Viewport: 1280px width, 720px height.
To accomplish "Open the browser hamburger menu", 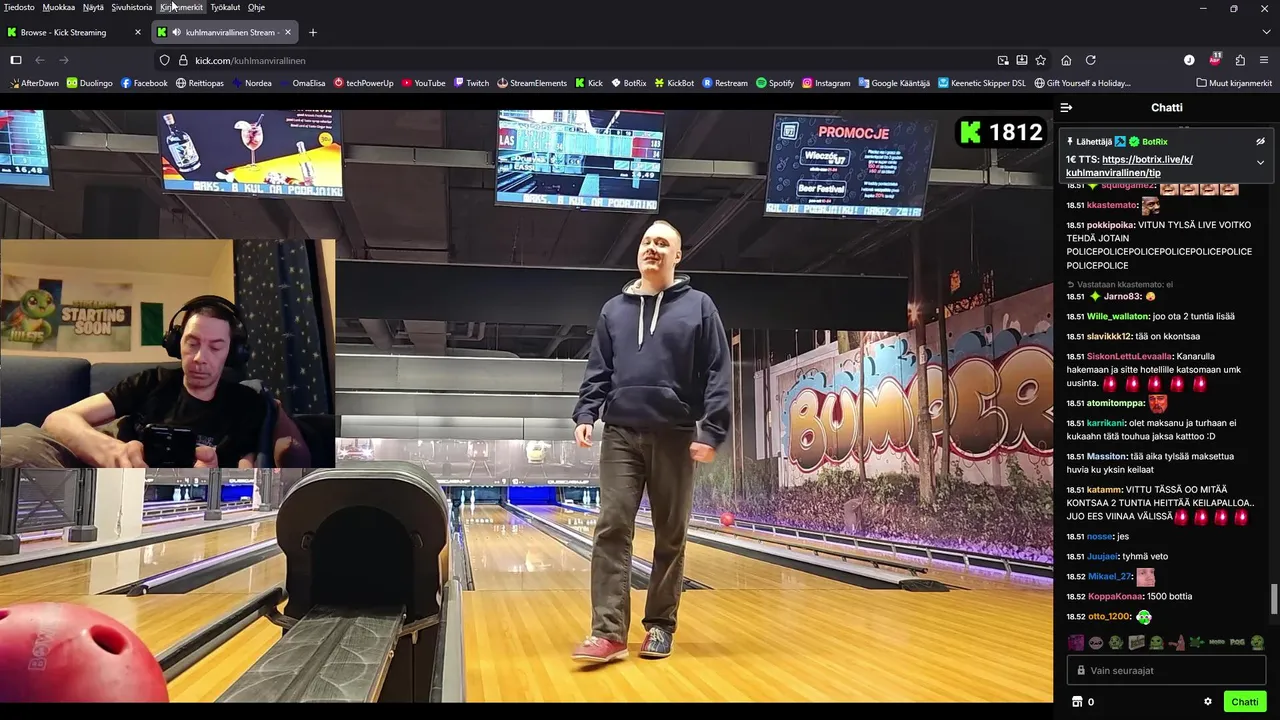I will click(1264, 60).
